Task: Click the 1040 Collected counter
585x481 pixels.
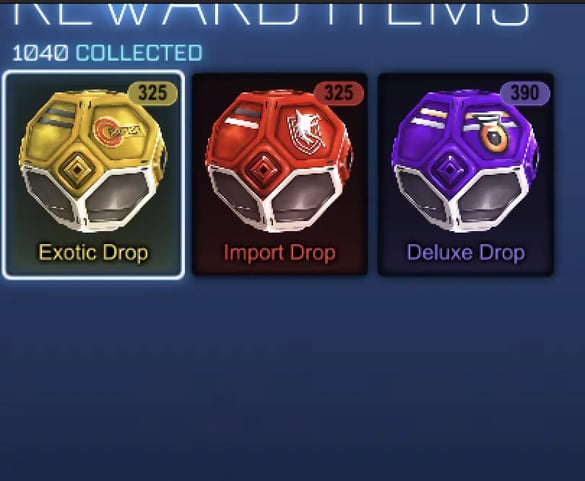Action: click(107, 53)
